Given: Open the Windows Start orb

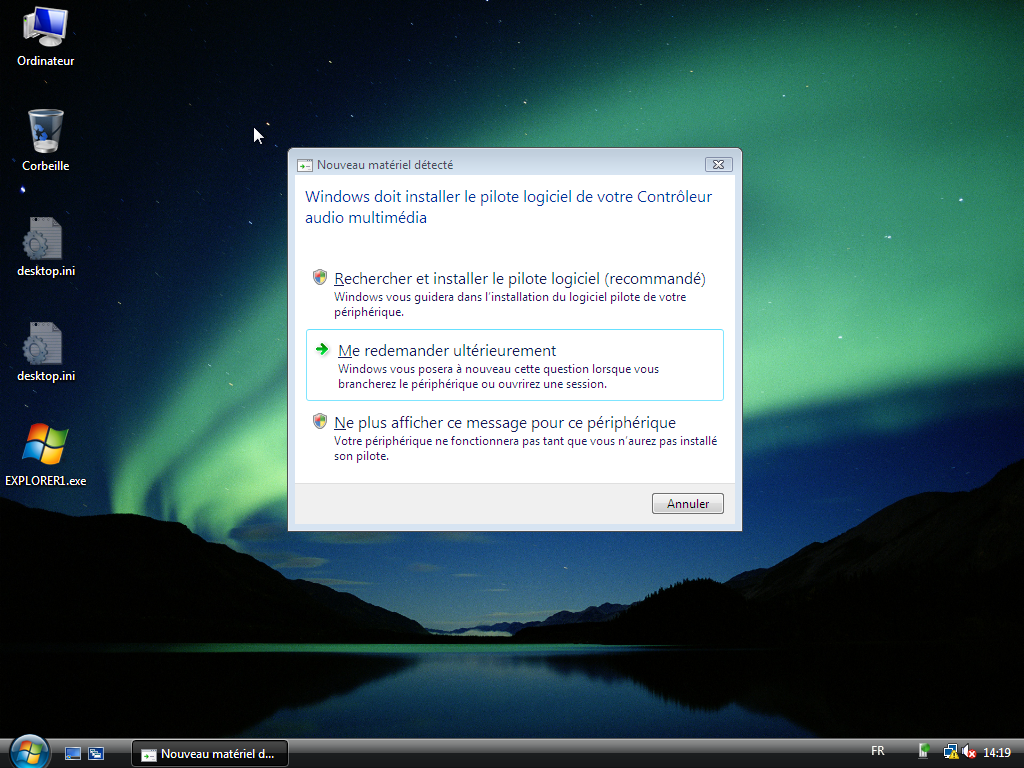Looking at the screenshot, I should click(x=28, y=752).
